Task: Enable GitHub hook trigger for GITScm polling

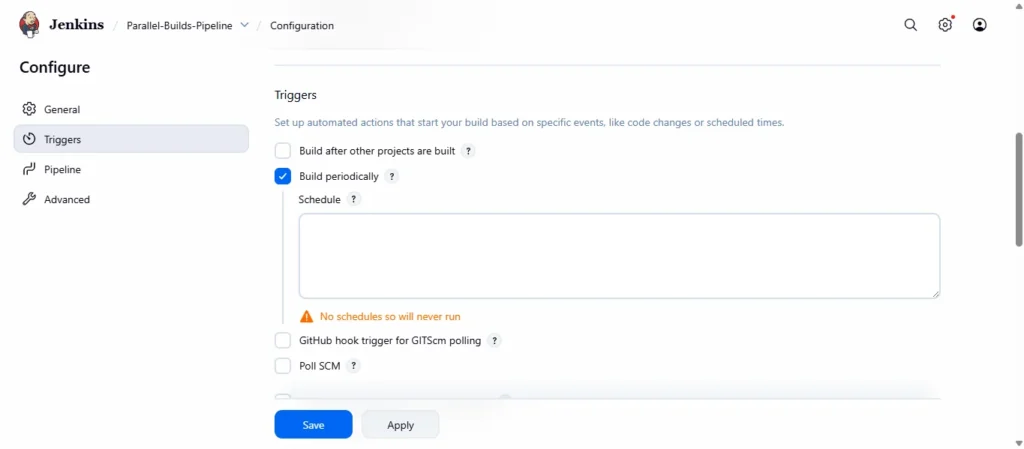Action: coord(283,341)
